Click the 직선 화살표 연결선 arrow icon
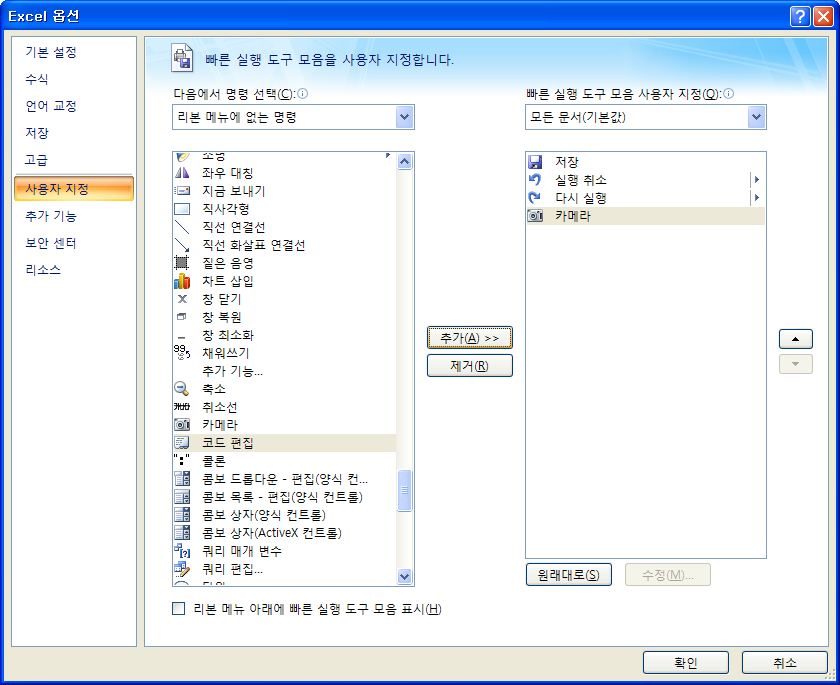The image size is (840, 685). pyautogui.click(x=182, y=245)
